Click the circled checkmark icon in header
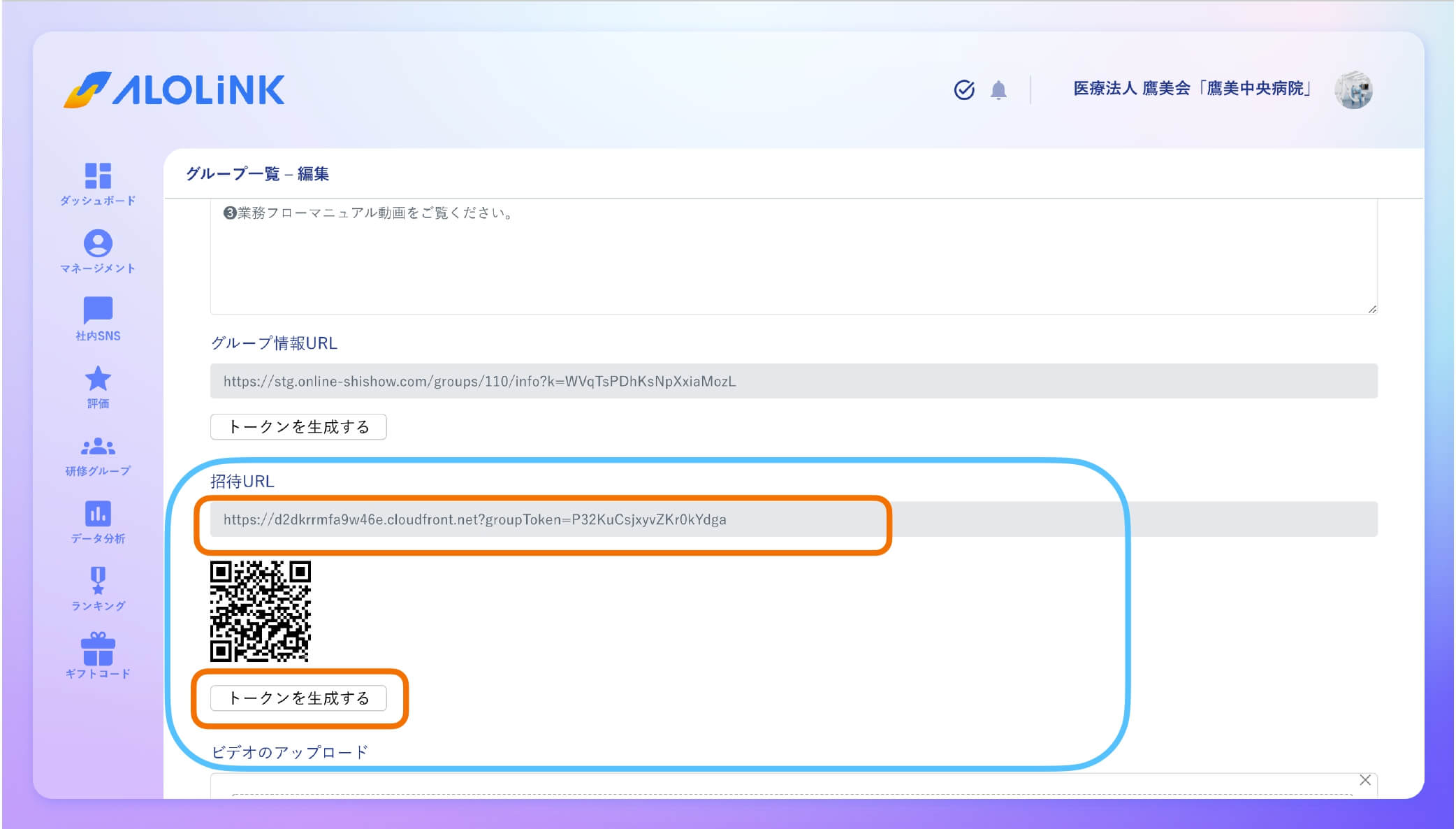This screenshot has width=1456, height=829. 964,89
